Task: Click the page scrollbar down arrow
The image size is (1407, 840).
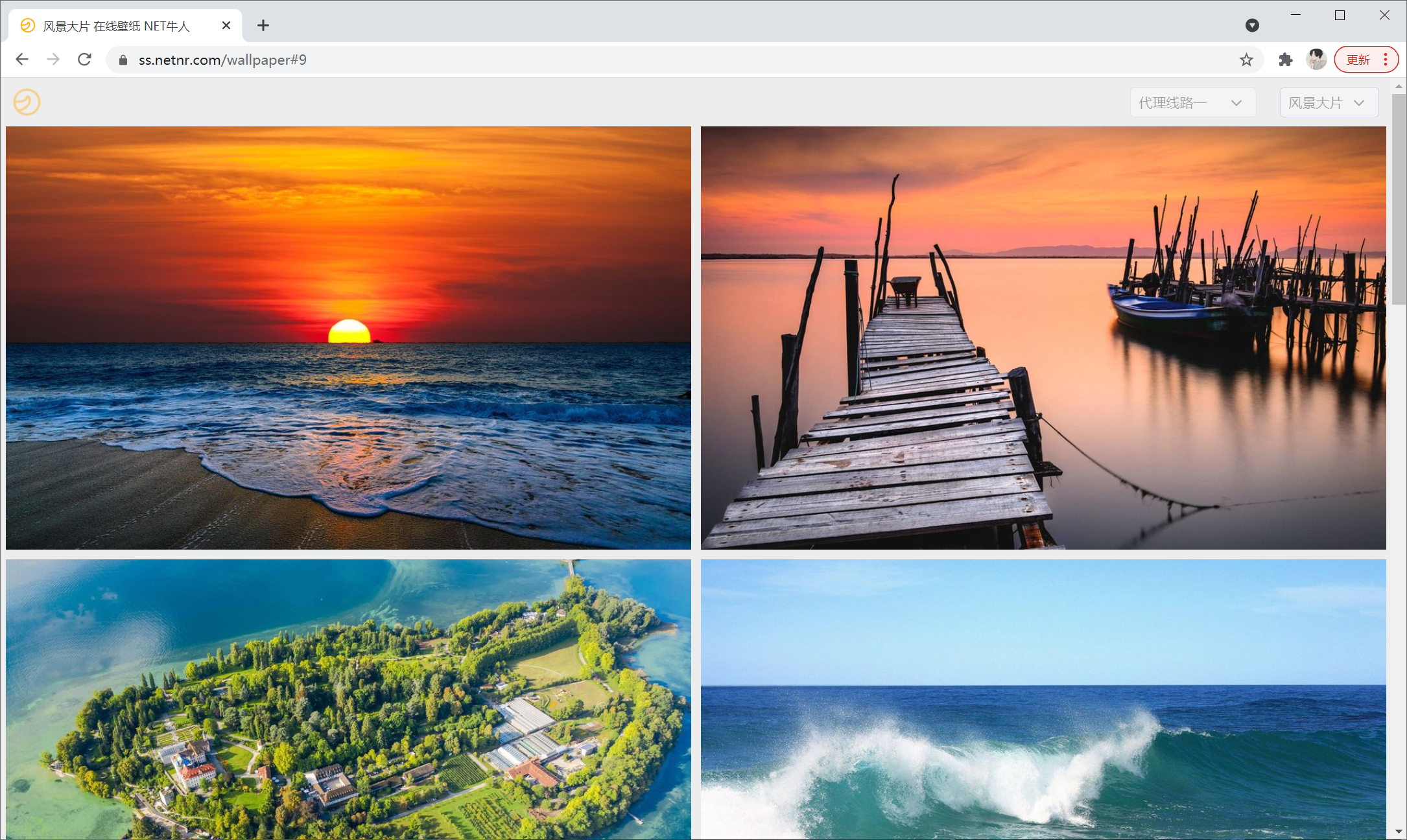Action: tap(1399, 832)
